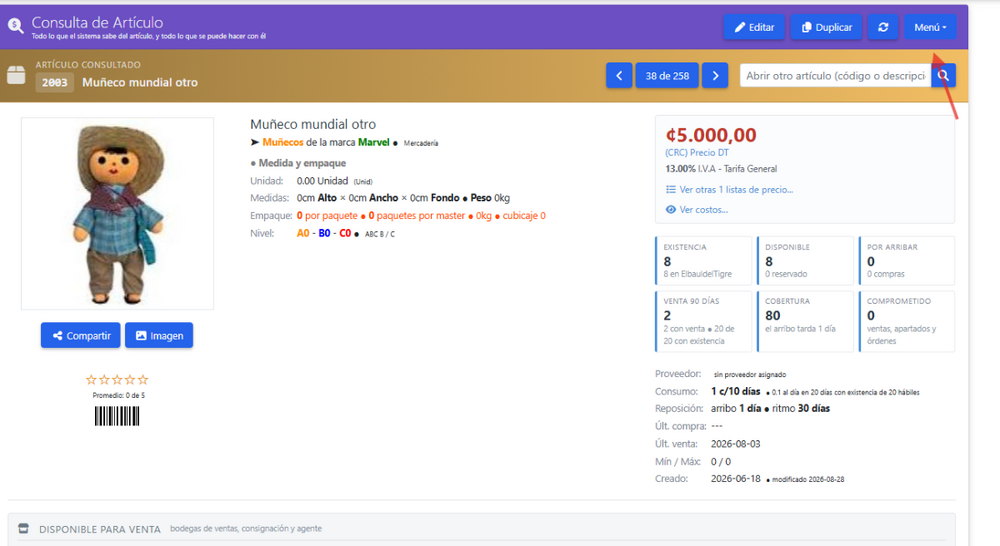Screen dimensions: 1000x546
Task: Click the 38 de 258 counter
Action: (x=667, y=76)
